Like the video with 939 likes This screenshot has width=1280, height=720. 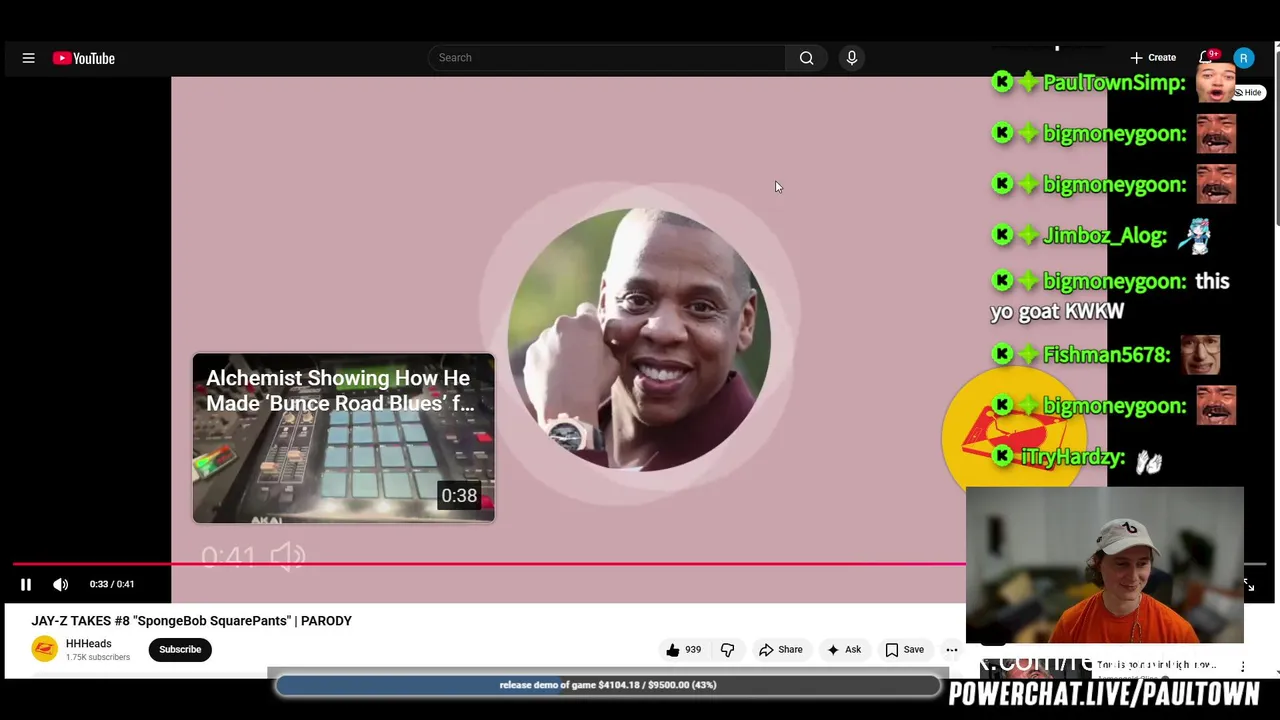point(684,650)
